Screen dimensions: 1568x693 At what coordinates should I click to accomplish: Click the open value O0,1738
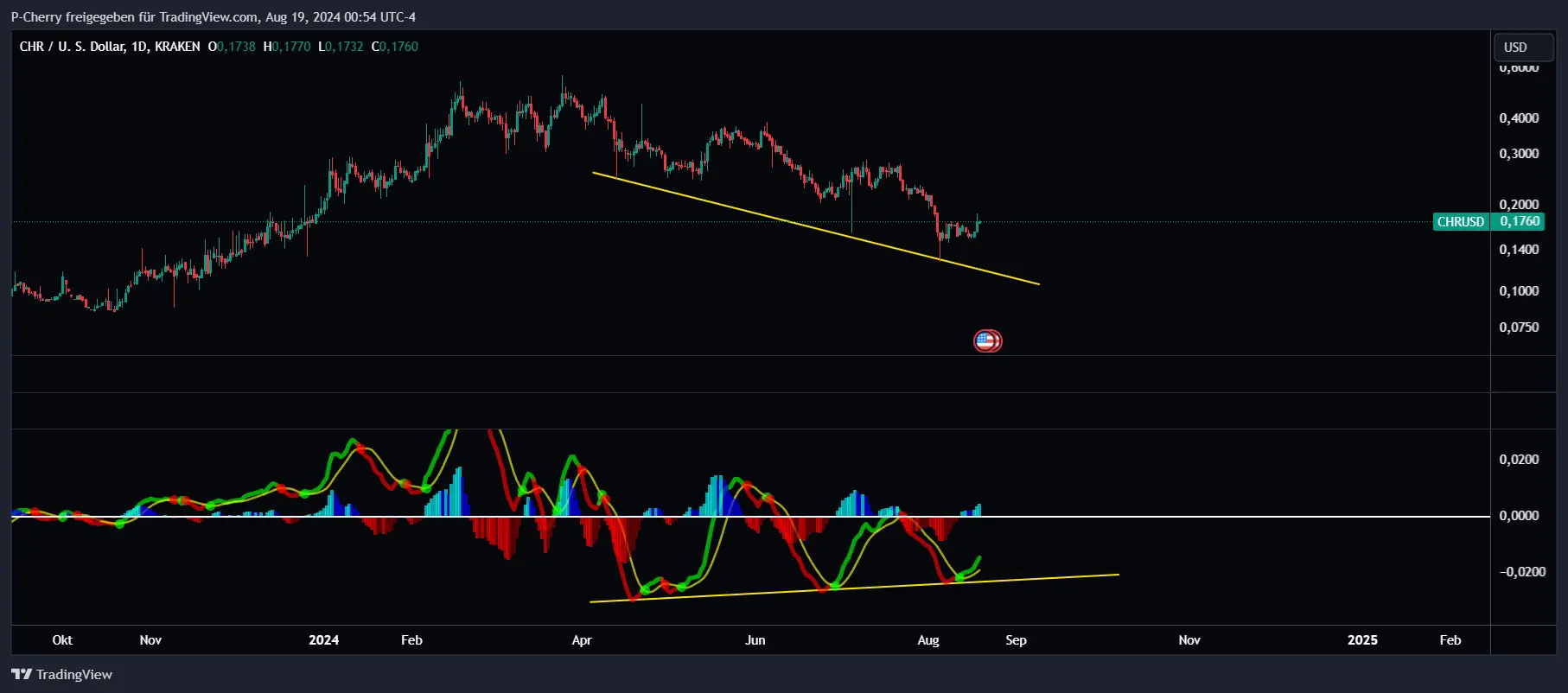pyautogui.click(x=232, y=47)
